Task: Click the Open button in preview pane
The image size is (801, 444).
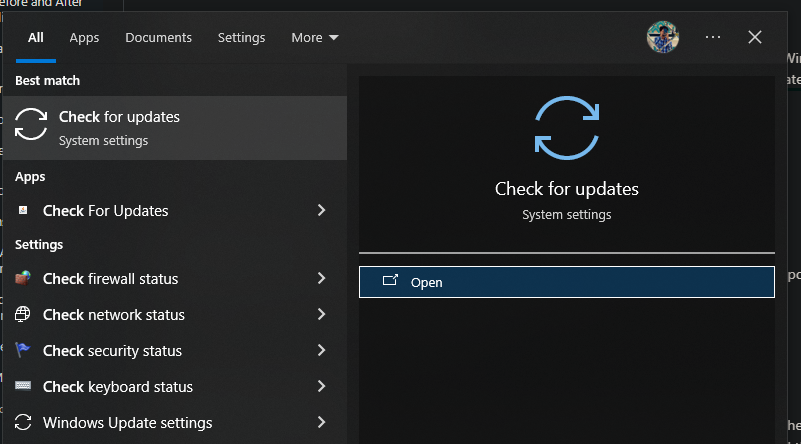Action: click(x=566, y=282)
